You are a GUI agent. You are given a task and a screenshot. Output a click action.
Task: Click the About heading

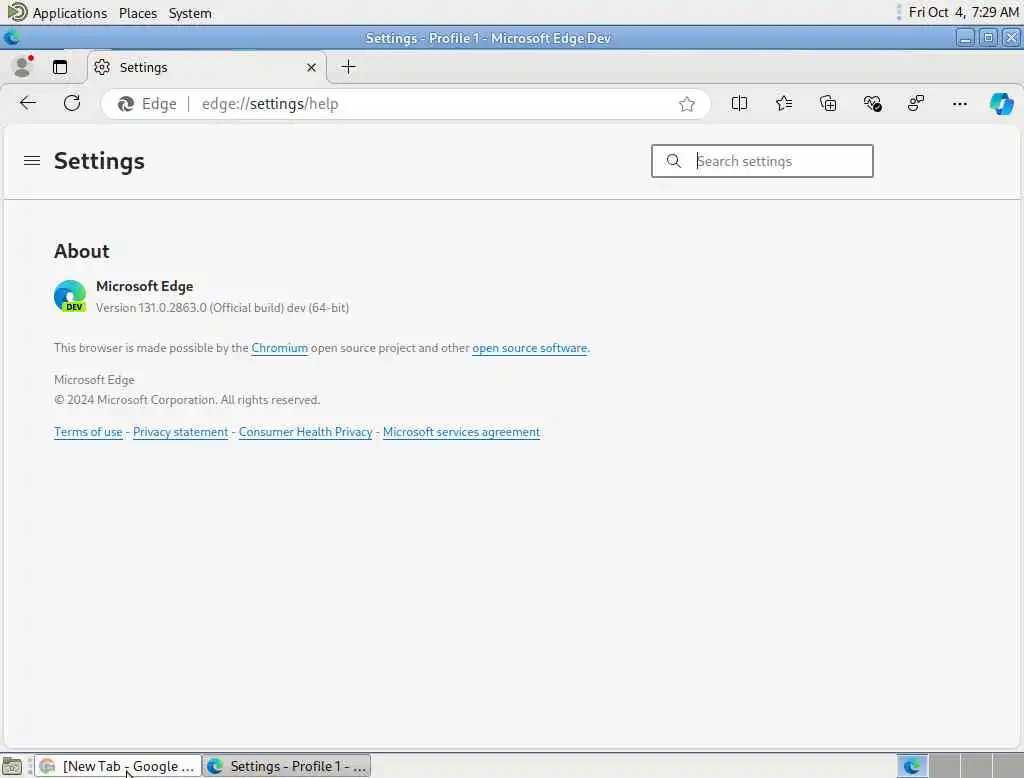point(82,251)
